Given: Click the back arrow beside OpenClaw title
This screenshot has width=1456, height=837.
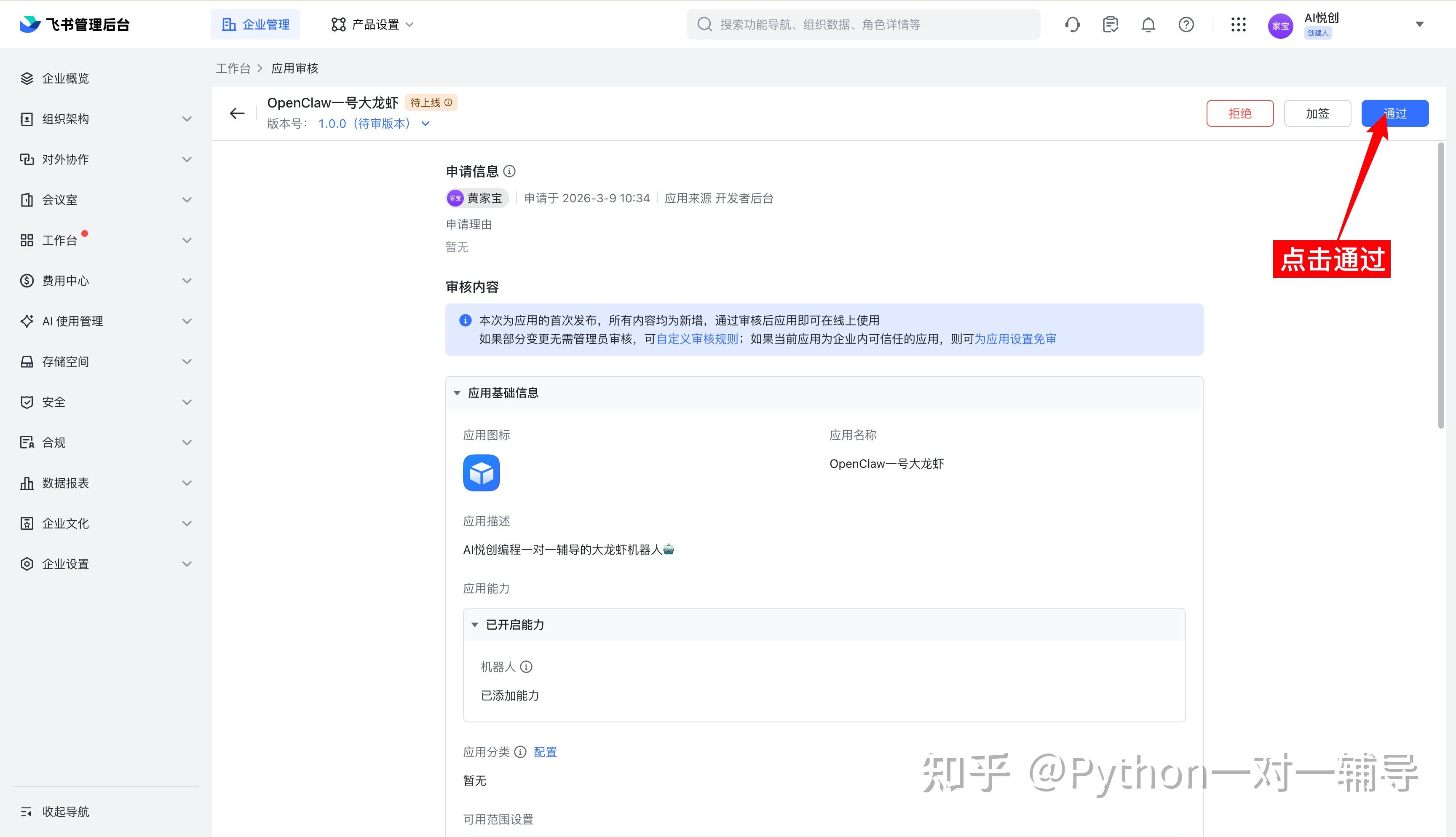Looking at the screenshot, I should point(237,113).
